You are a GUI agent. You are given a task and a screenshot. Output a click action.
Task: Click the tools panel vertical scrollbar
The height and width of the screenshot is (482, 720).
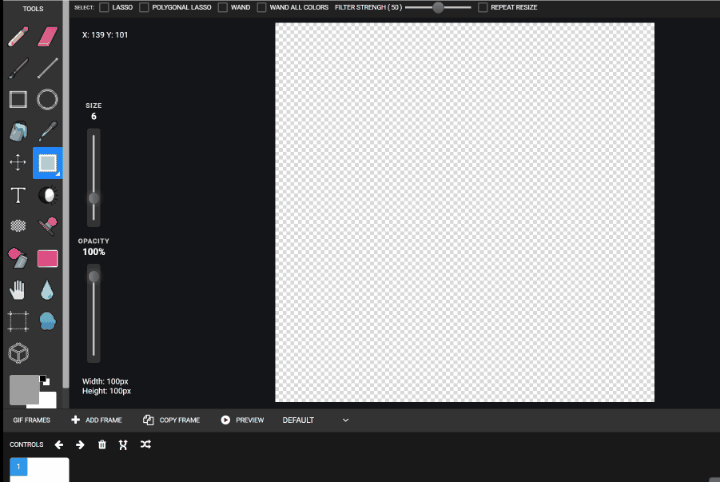66,194
